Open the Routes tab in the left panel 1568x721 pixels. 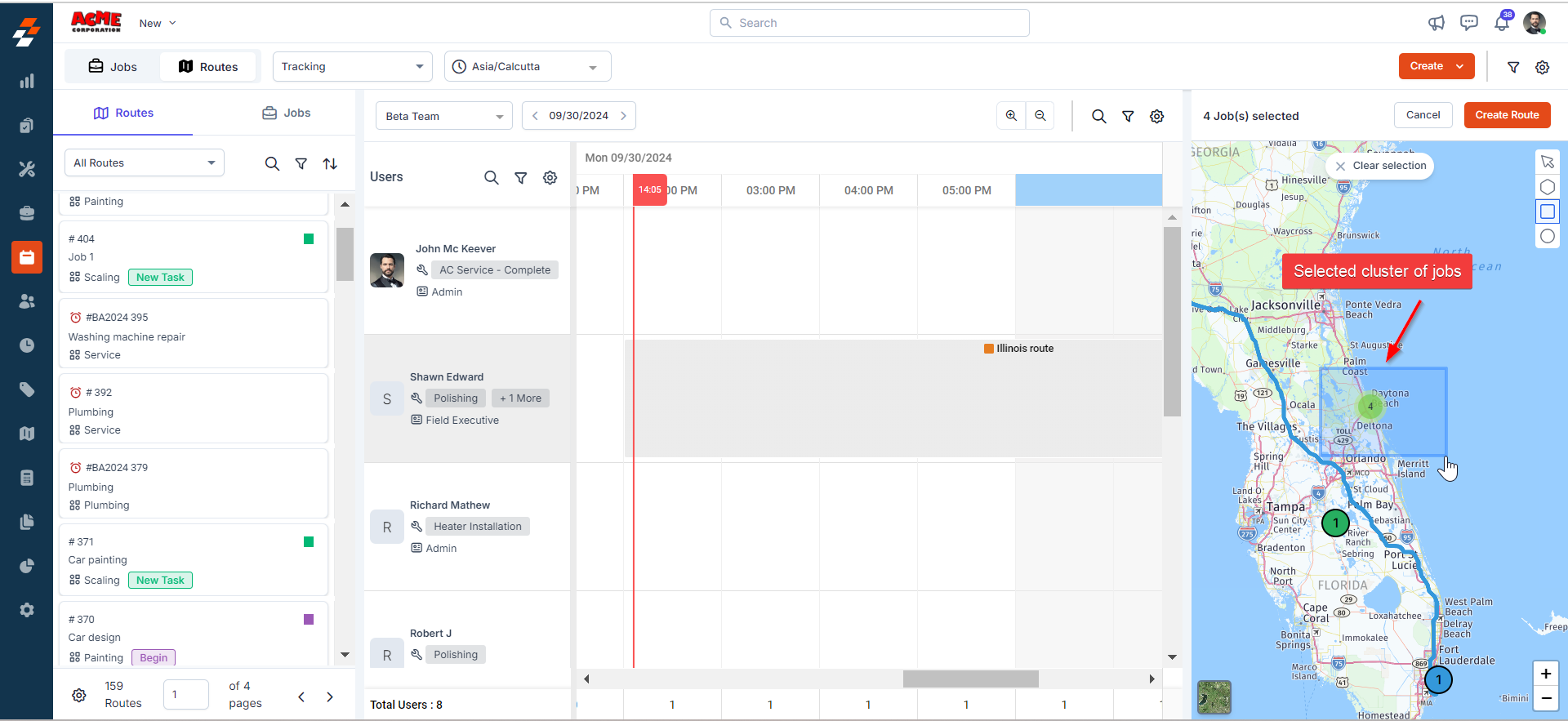point(123,113)
